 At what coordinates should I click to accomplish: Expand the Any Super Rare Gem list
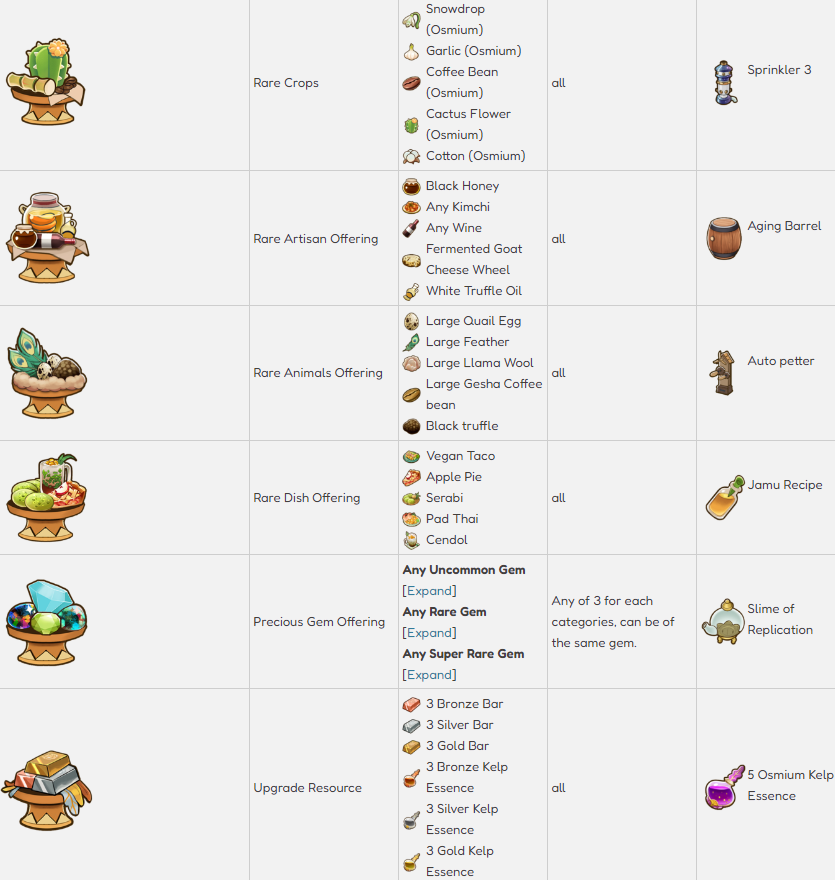click(x=429, y=675)
